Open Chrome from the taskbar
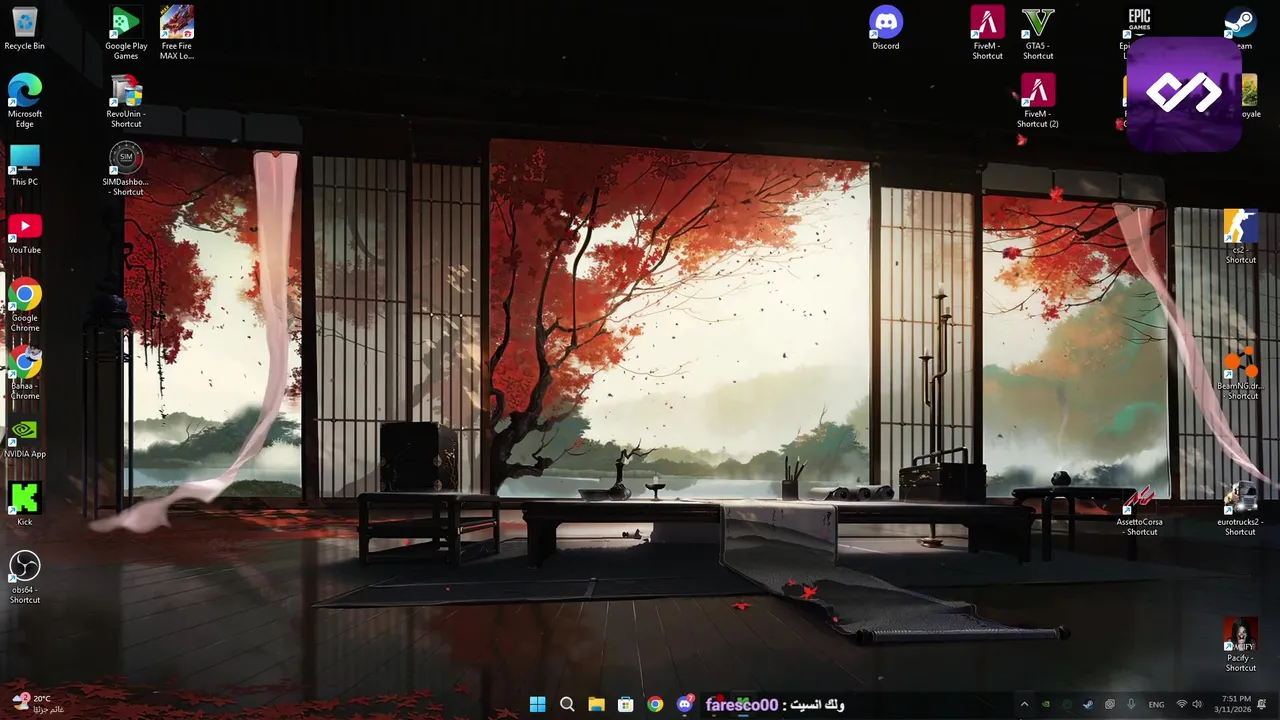This screenshot has height=720, width=1280. pyautogui.click(x=655, y=705)
